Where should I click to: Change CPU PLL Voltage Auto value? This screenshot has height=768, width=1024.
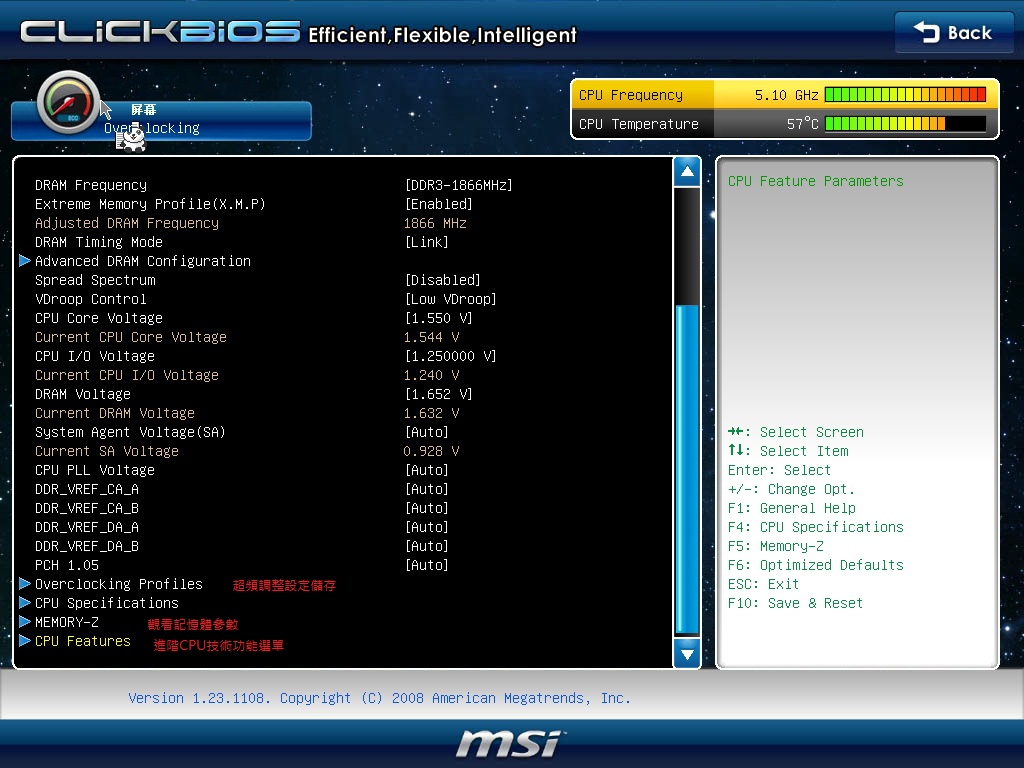pyautogui.click(x=426, y=470)
